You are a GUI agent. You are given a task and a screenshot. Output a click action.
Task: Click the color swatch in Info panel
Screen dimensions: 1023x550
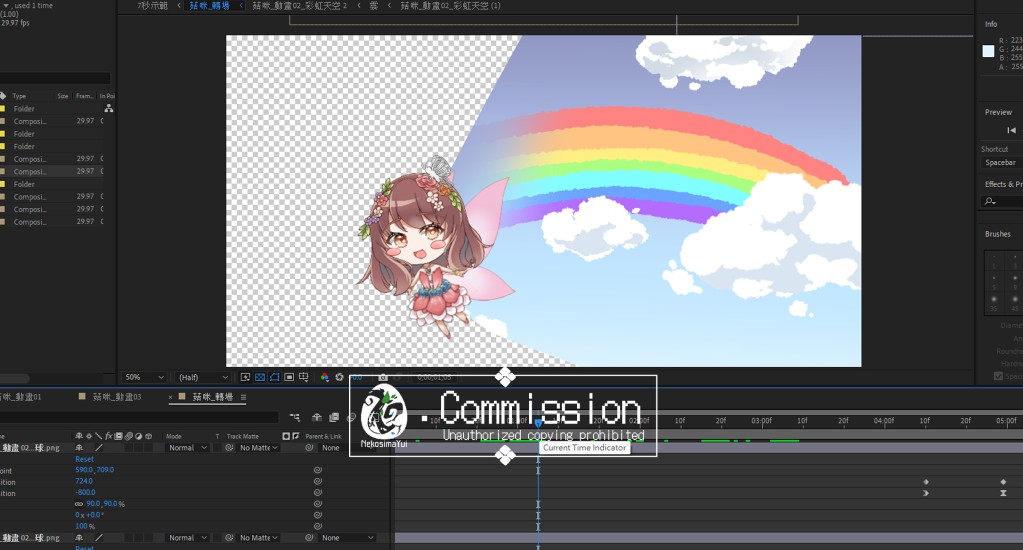click(x=989, y=51)
